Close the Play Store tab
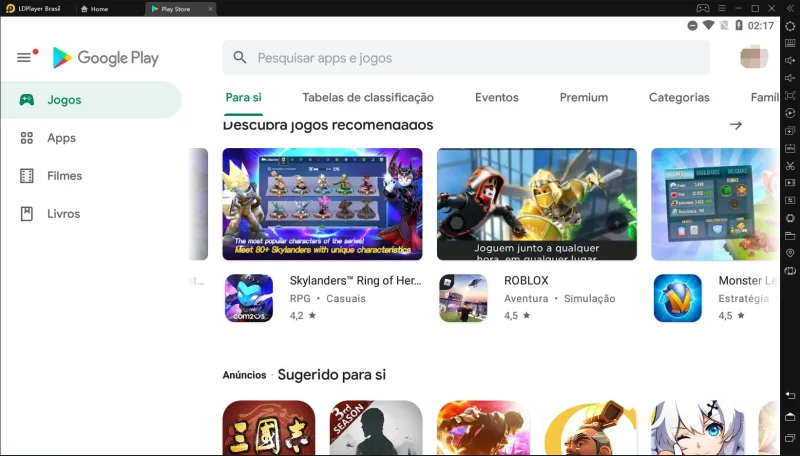 coord(210,9)
